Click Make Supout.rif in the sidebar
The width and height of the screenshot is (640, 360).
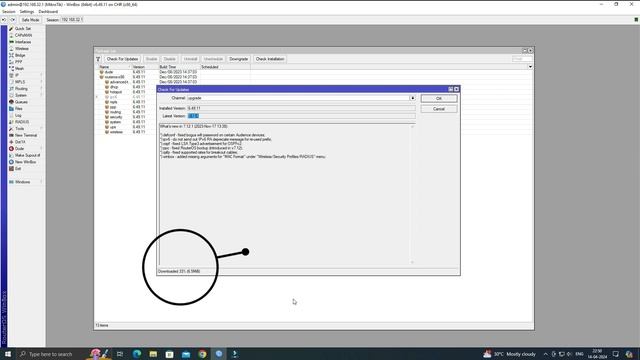pos(27,155)
